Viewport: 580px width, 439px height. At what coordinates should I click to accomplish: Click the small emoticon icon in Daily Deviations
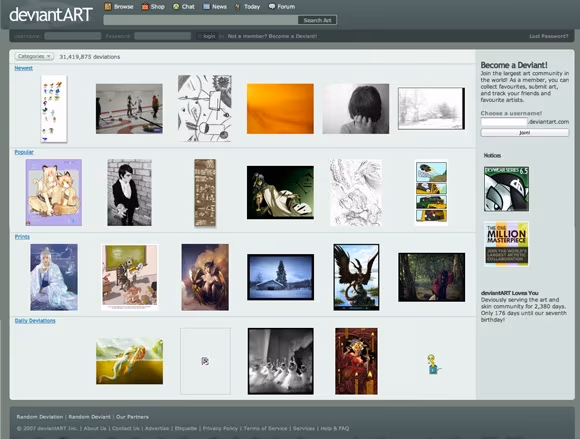(433, 364)
